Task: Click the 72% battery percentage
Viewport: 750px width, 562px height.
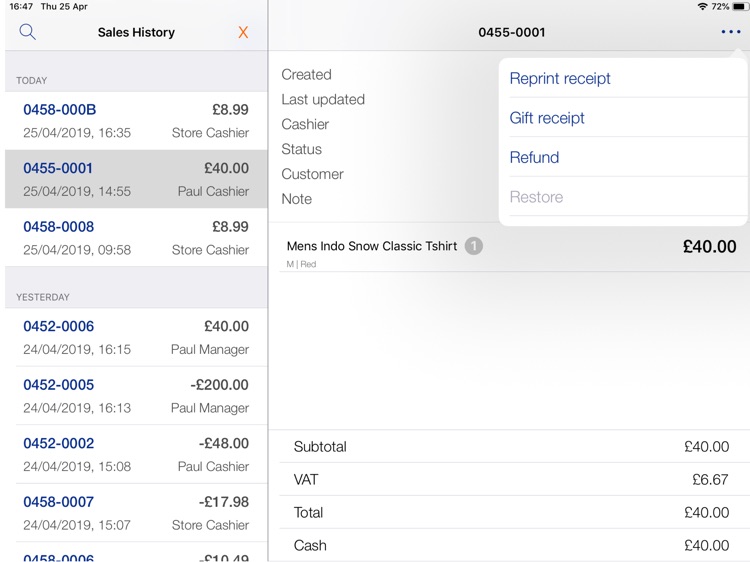Action: pyautogui.click(x=720, y=6)
